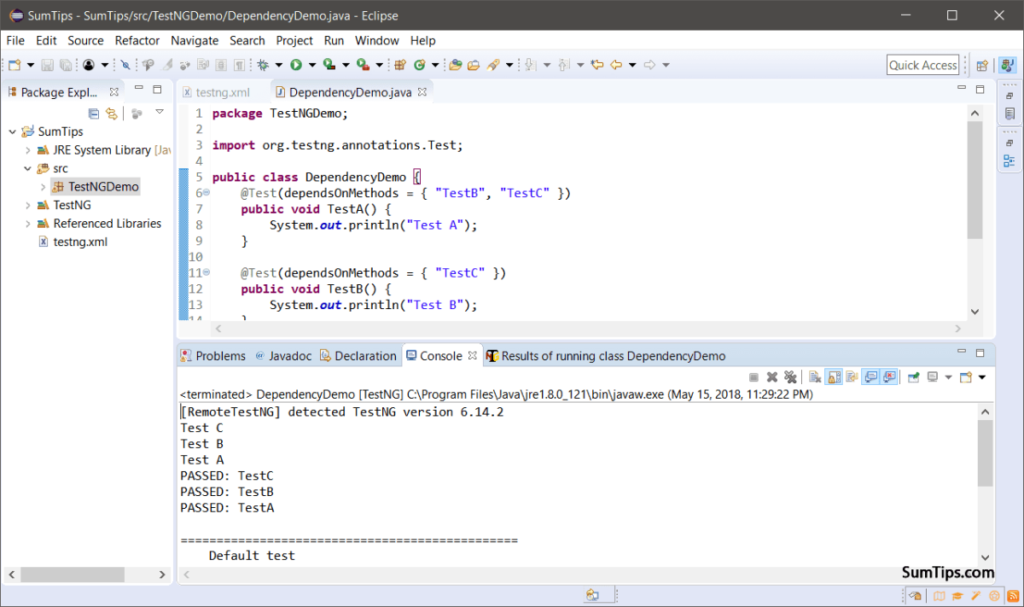Click the Quick Access field

(x=922, y=64)
